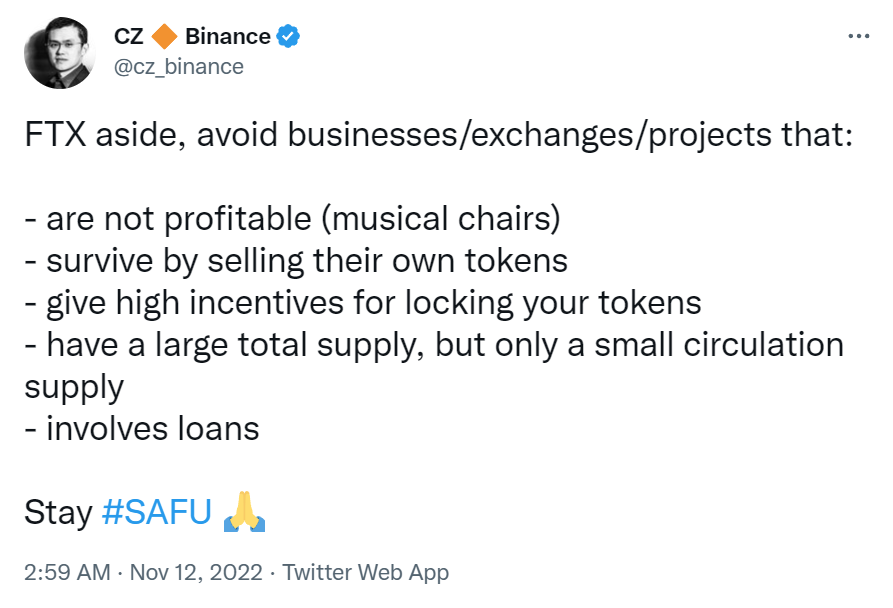Click the "CZ" display name text
Screen dimensions: 893x608
[129, 36]
